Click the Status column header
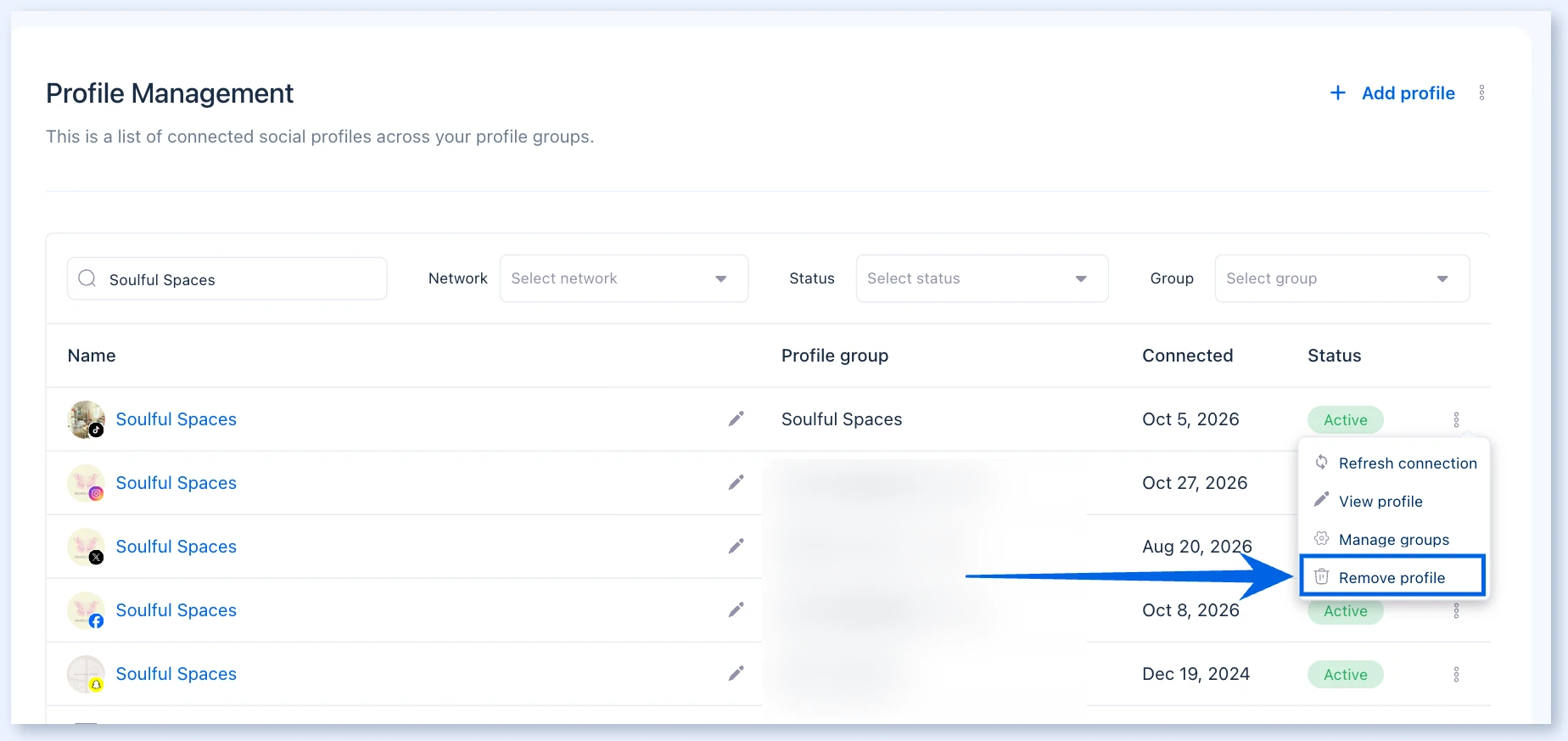The width and height of the screenshot is (1568, 741). [x=1334, y=356]
